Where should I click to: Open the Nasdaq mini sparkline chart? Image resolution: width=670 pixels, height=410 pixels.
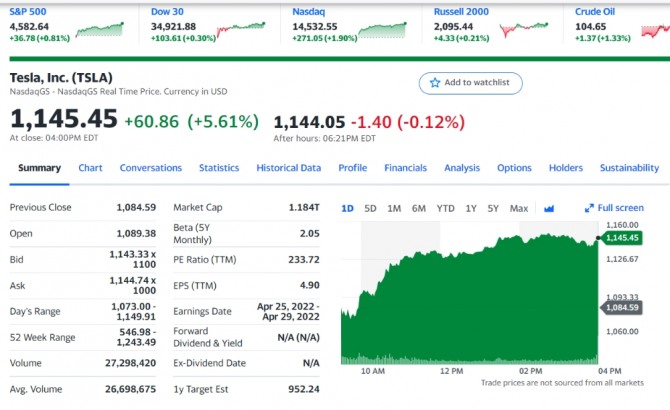click(382, 30)
